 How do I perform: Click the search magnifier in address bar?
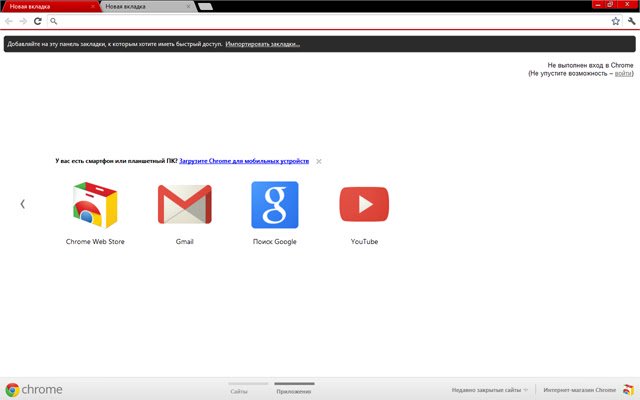(53, 21)
